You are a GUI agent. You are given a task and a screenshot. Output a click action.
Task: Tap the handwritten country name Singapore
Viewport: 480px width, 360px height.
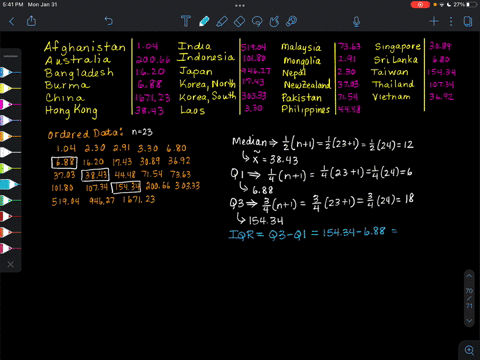[397, 47]
